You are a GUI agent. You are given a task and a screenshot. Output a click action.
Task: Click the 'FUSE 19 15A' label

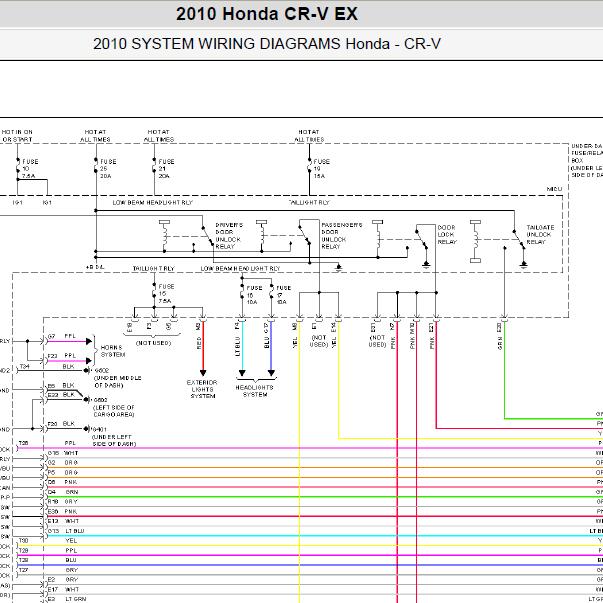321,169
